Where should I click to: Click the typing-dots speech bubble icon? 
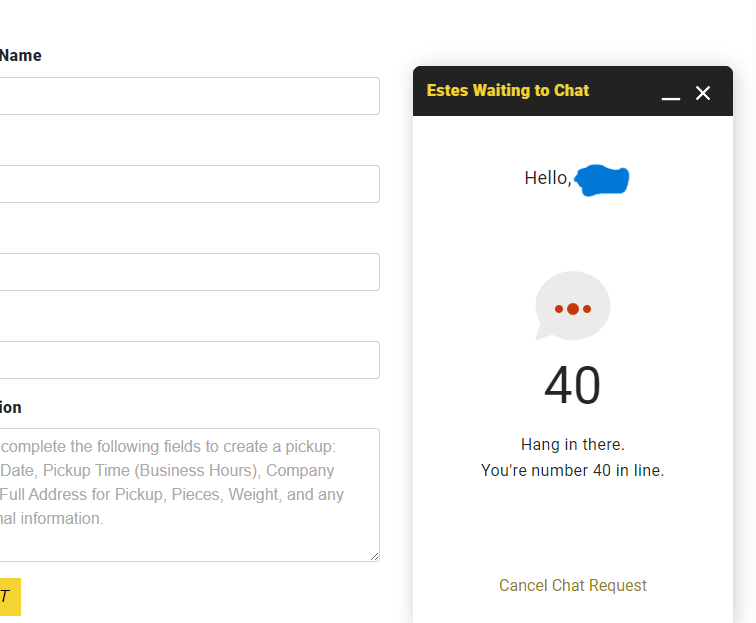click(572, 307)
